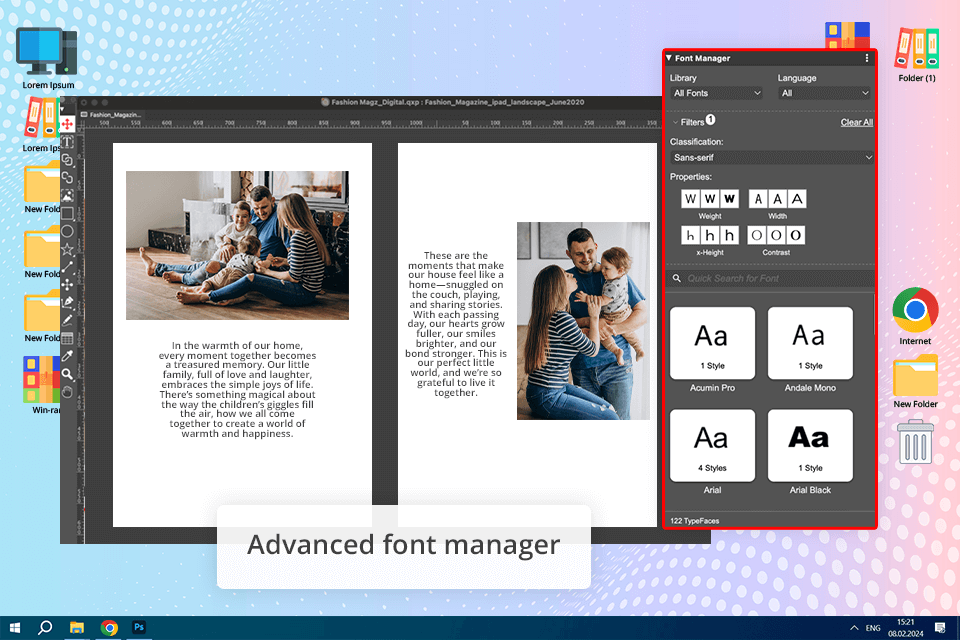The height and width of the screenshot is (640, 960).
Task: Choose the Eyedropper tool
Action: pyautogui.click(x=67, y=356)
